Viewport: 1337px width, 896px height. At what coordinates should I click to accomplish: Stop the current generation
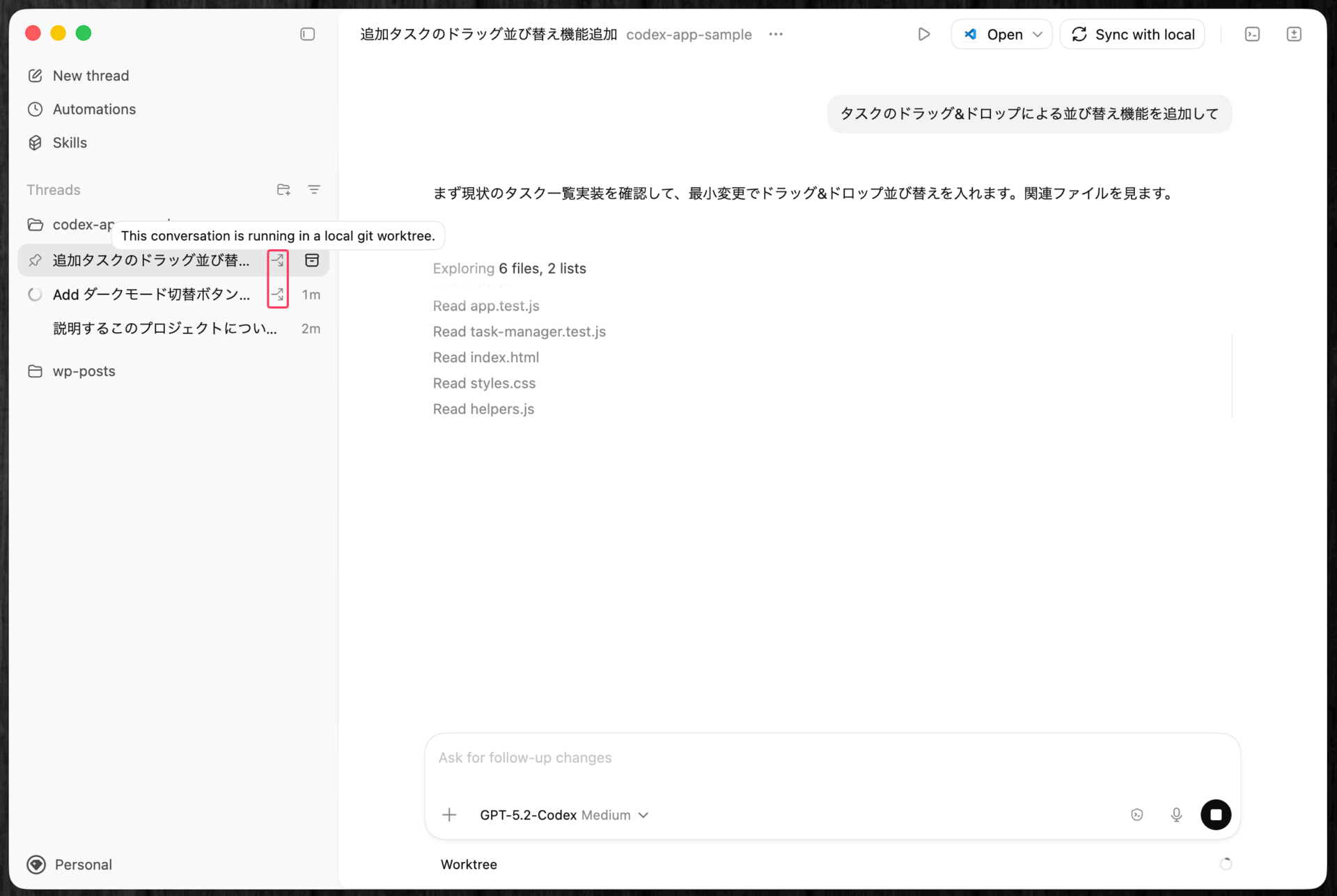click(x=1216, y=815)
